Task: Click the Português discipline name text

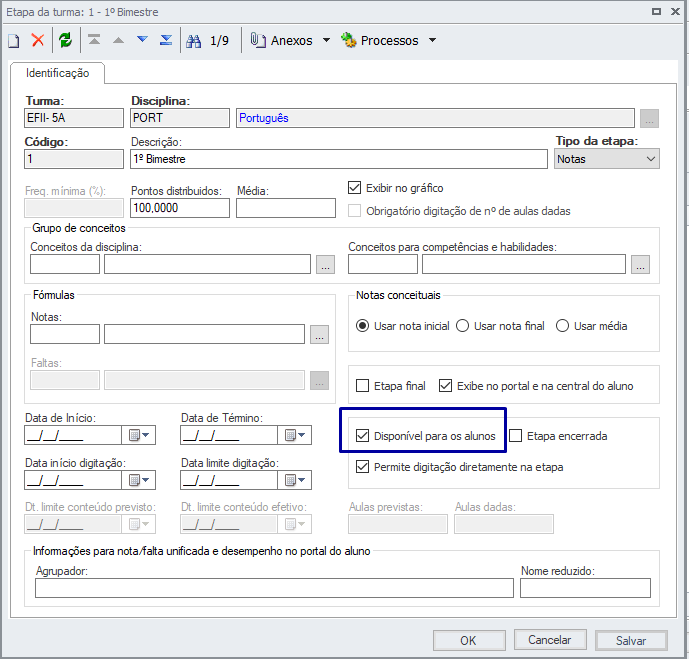Action: pos(264,118)
